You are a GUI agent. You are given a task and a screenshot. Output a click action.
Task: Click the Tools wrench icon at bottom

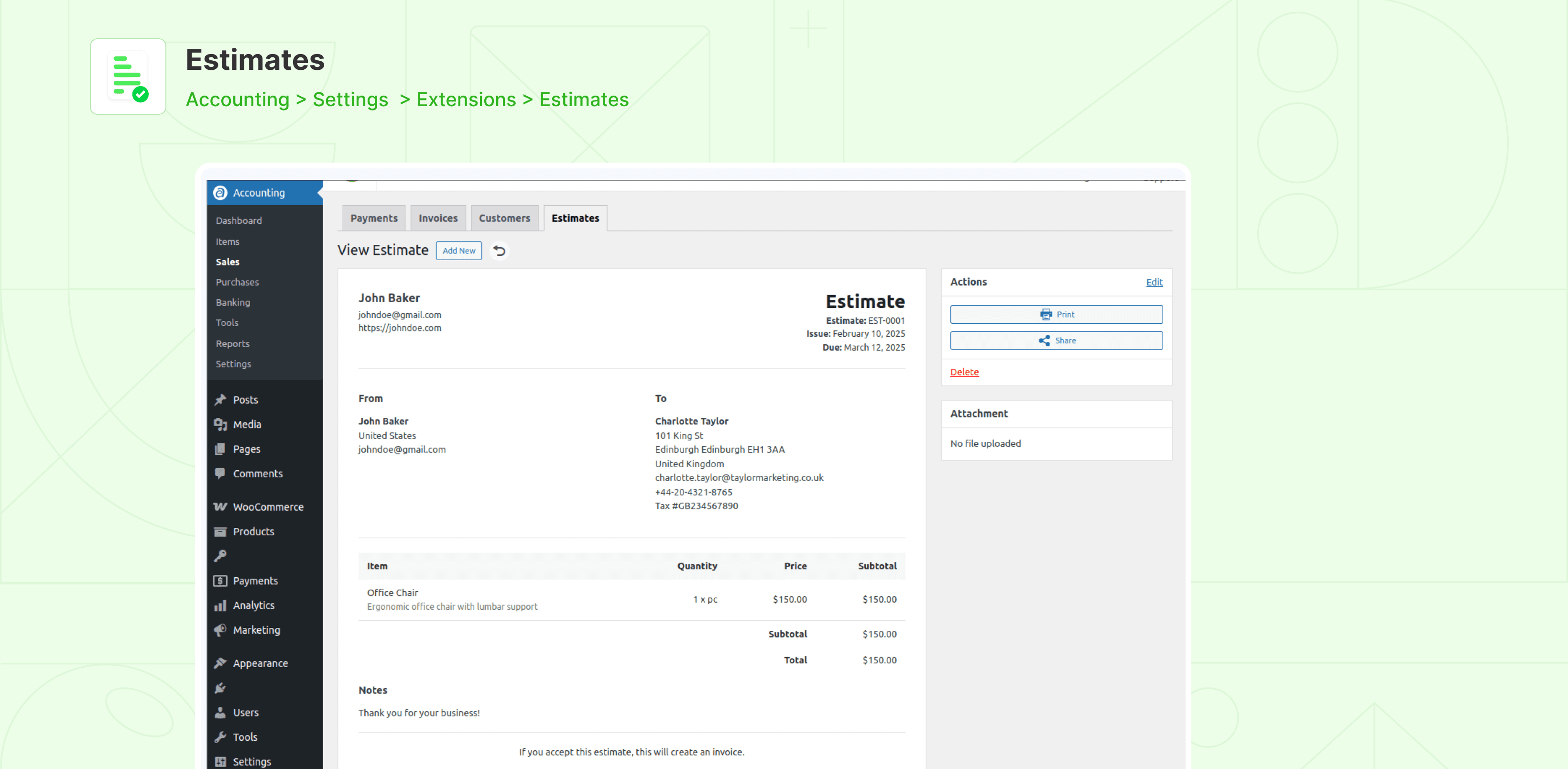[x=220, y=737]
